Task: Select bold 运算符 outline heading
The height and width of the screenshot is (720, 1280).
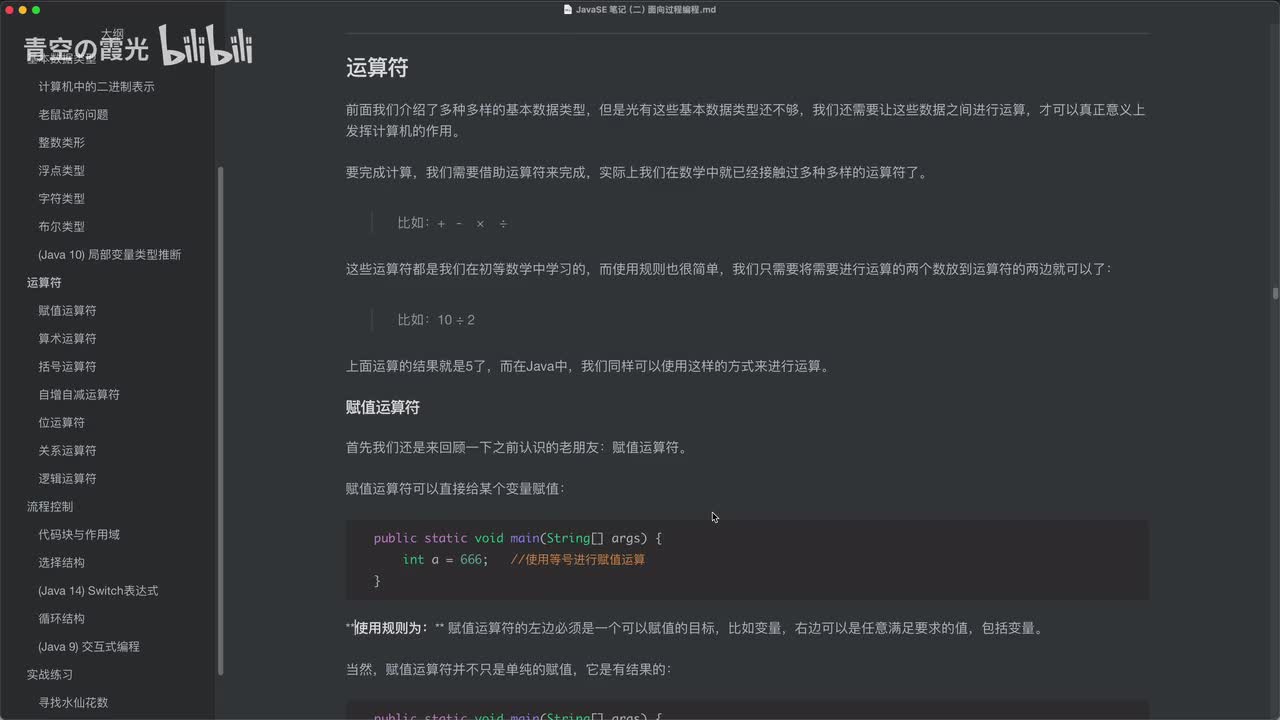Action: [x=44, y=283]
